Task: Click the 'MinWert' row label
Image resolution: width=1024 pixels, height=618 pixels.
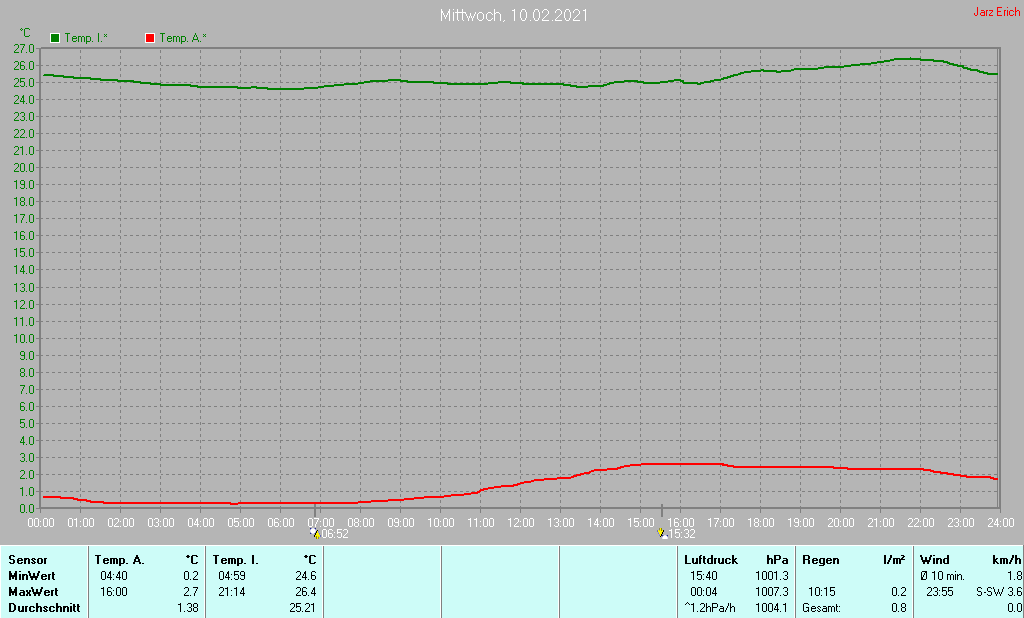Action: click(31, 576)
